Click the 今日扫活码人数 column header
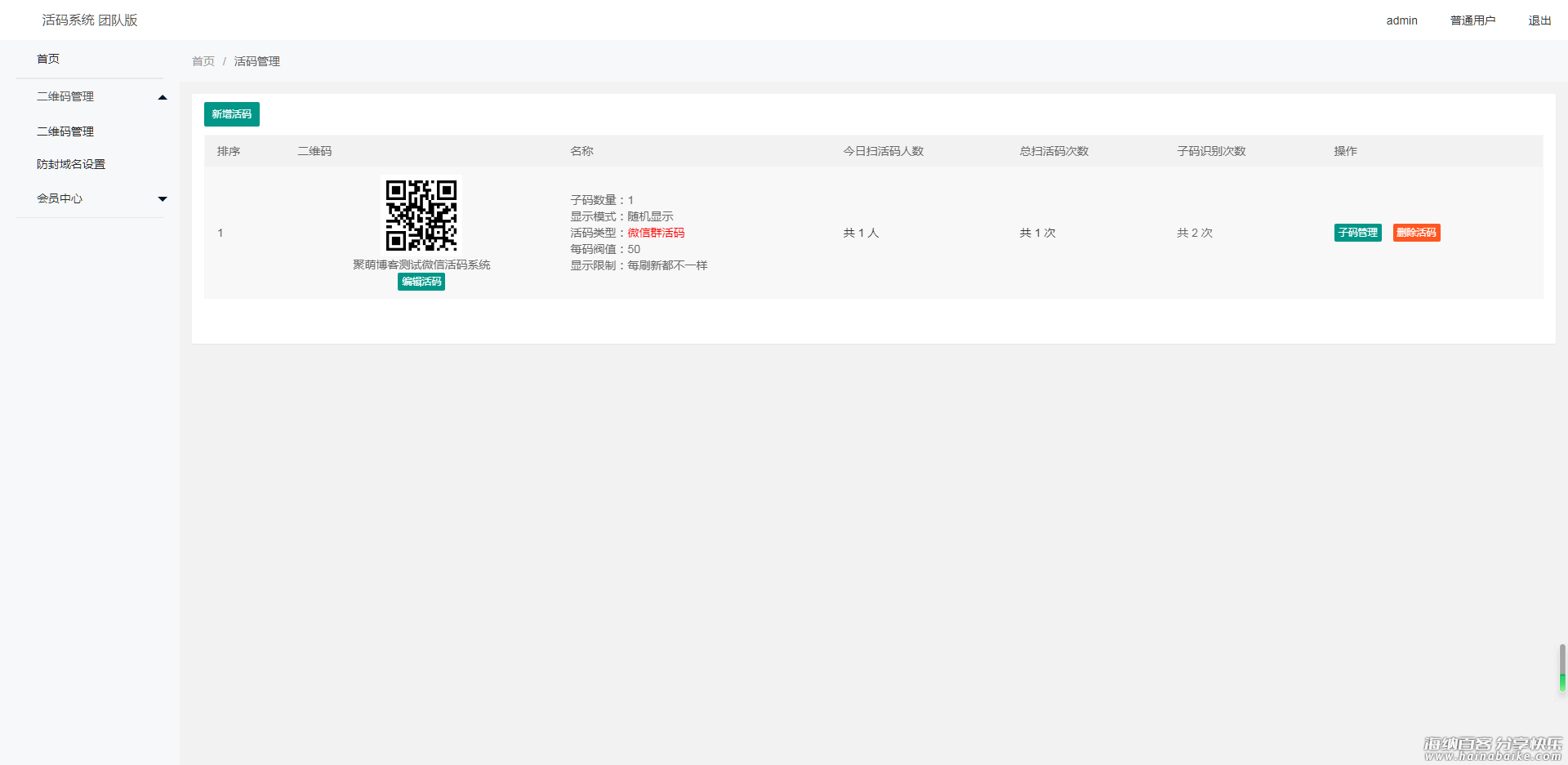Screen dimensions: 1568x765 coord(884,151)
